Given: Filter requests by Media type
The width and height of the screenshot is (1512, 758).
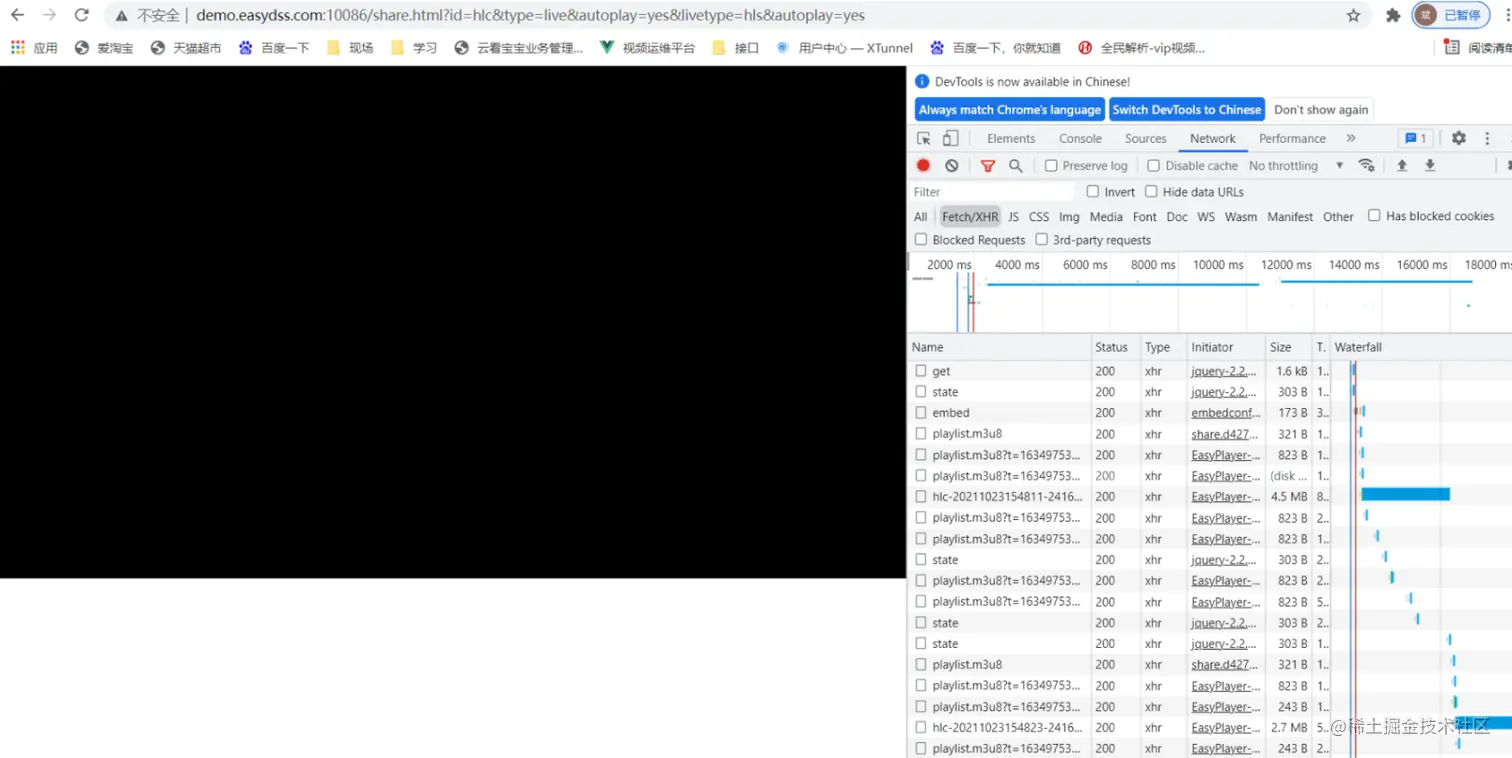Looking at the screenshot, I should coord(1106,216).
